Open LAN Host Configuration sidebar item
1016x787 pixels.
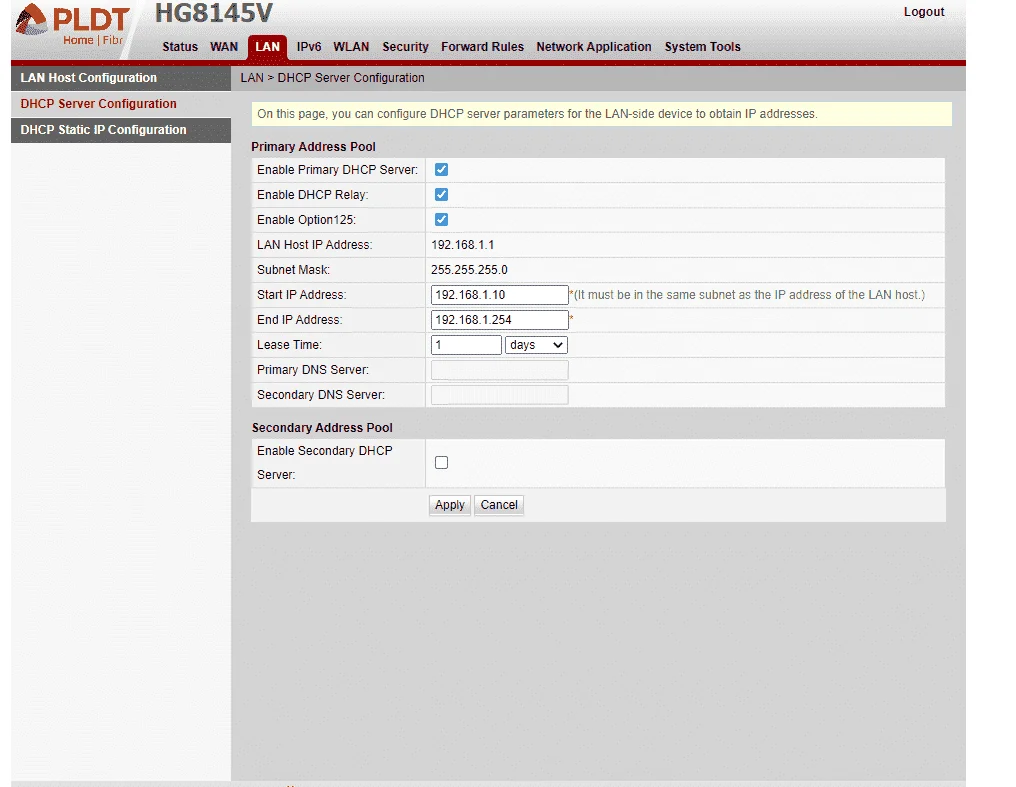121,78
